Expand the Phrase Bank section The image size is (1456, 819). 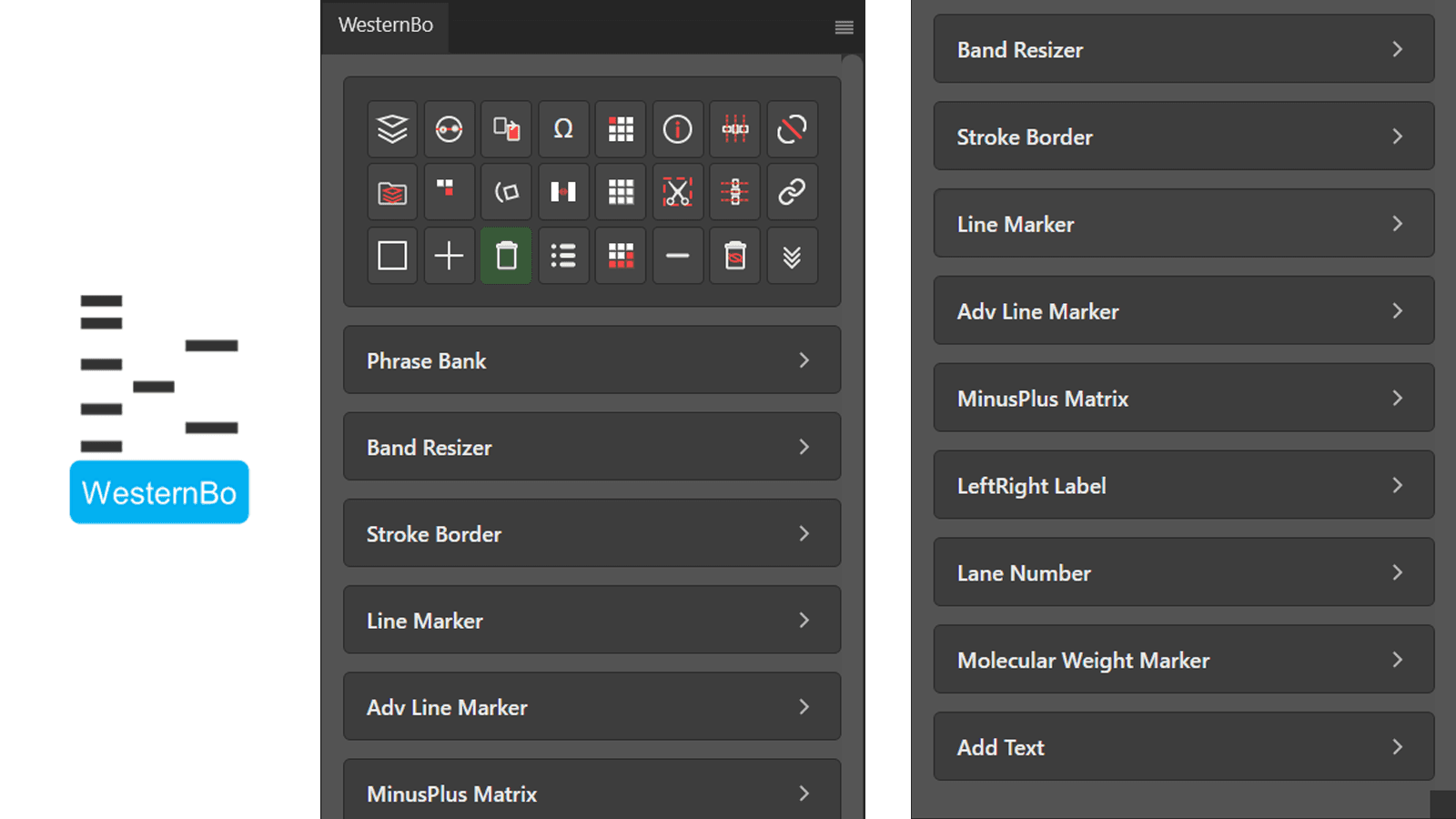point(591,360)
